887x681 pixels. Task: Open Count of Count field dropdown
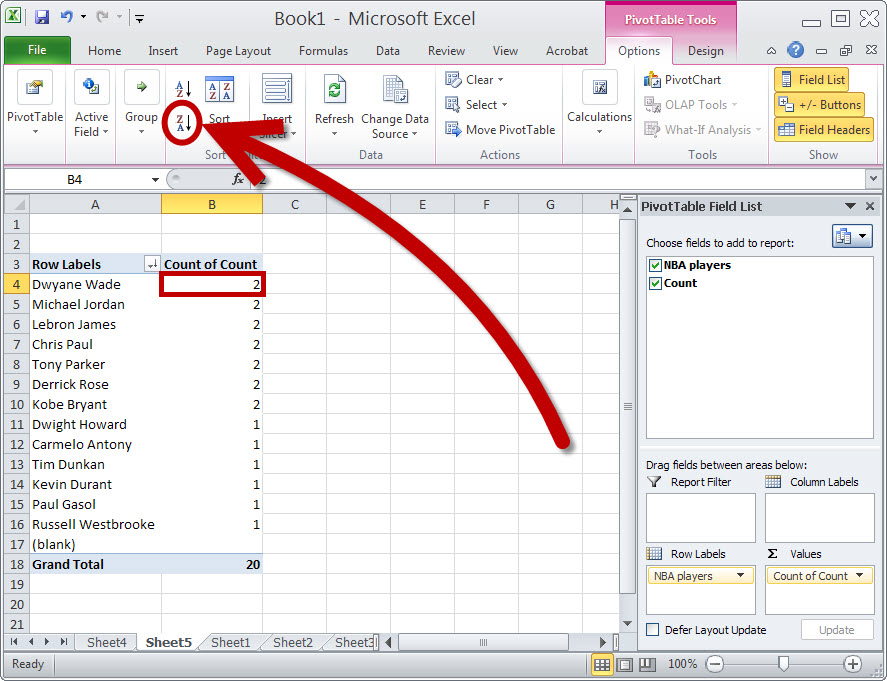[860, 576]
